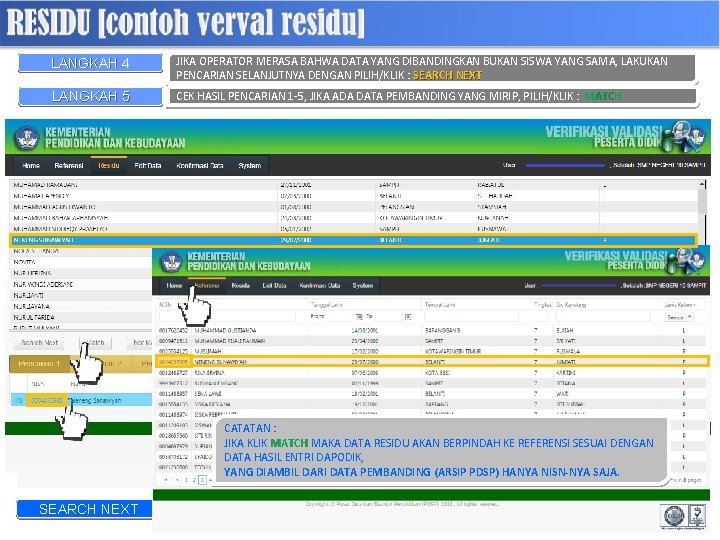
Task: Select the NURJAYANA row in Residu list
Action: pos(81,306)
